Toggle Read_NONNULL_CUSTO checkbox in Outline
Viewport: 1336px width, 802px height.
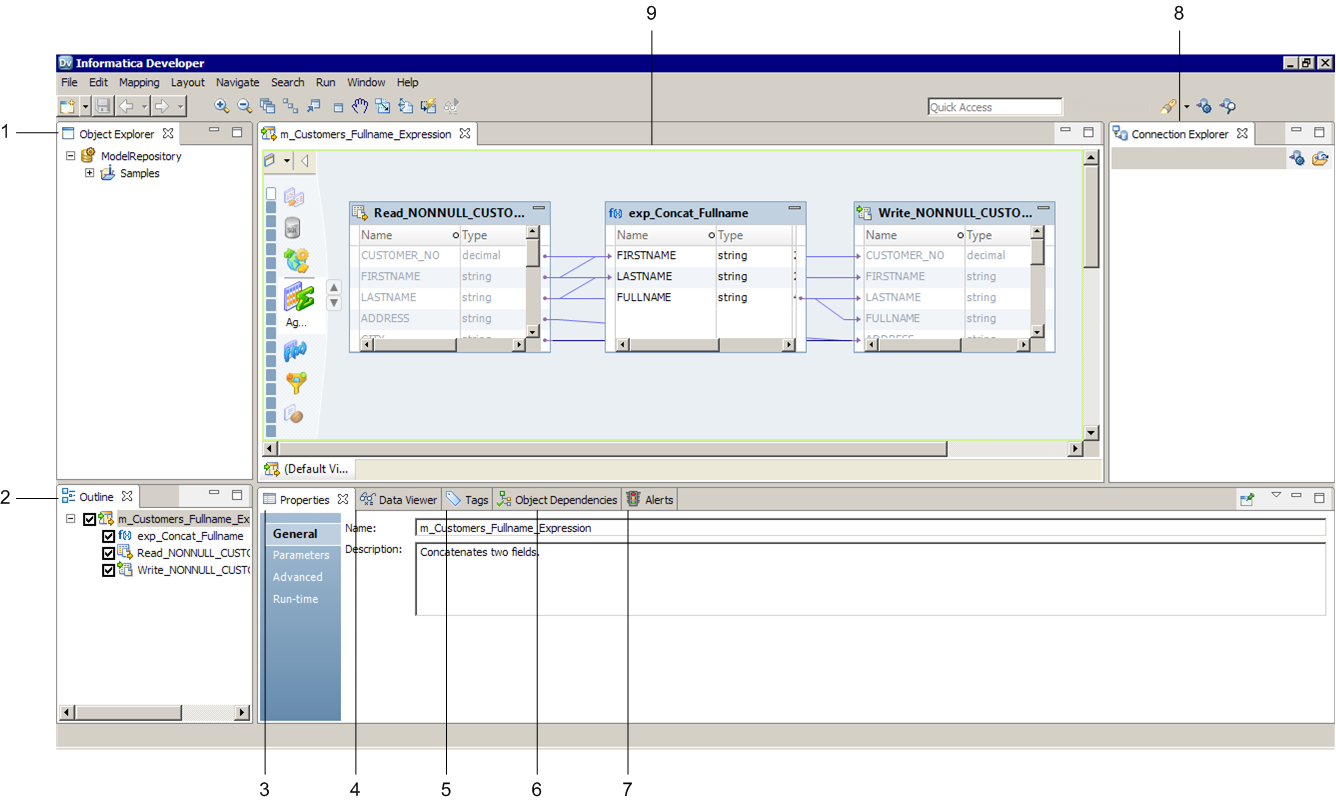pos(109,553)
